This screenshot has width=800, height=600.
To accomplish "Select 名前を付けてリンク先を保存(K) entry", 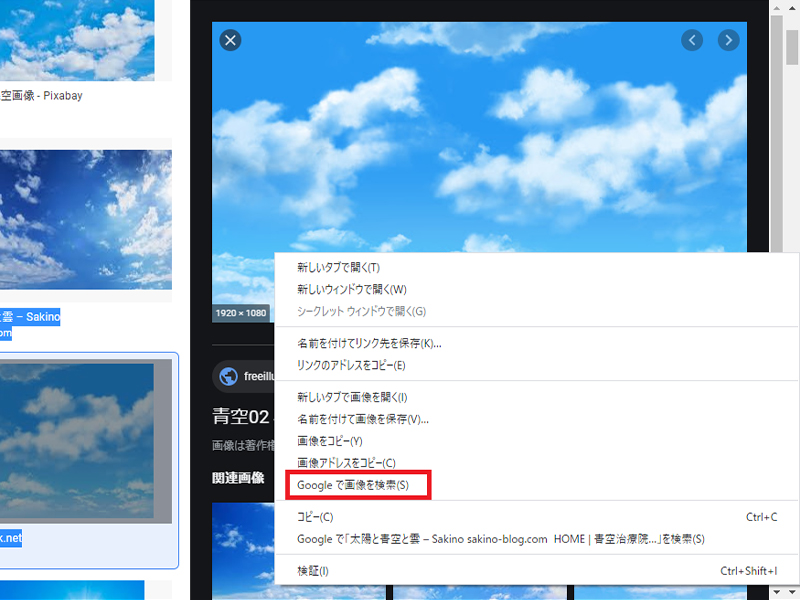I will (x=536, y=343).
